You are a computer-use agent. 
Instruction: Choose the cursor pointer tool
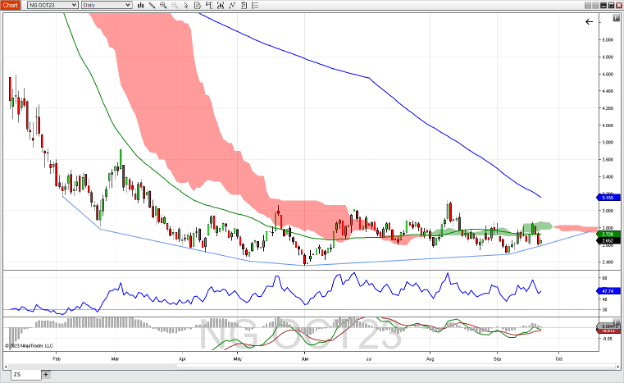click(x=186, y=5)
